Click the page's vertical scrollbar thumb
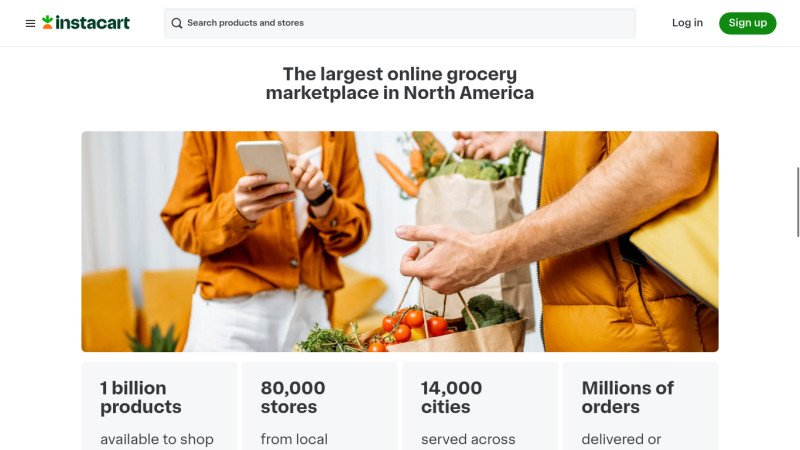 (x=797, y=200)
